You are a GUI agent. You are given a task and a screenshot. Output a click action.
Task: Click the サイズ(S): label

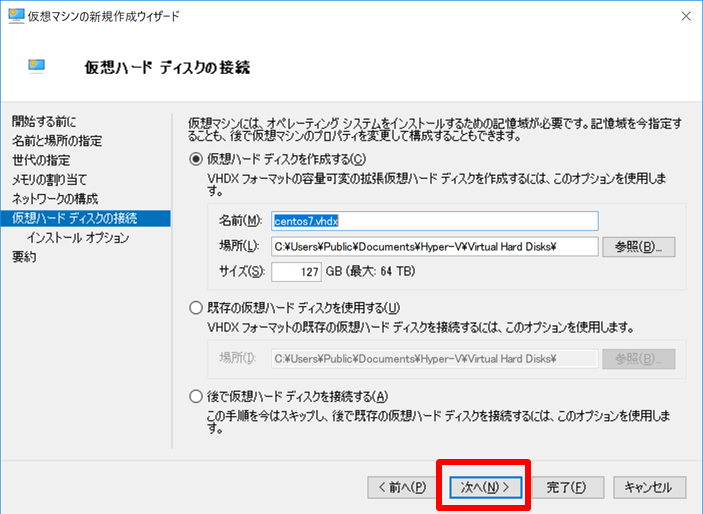(242, 271)
